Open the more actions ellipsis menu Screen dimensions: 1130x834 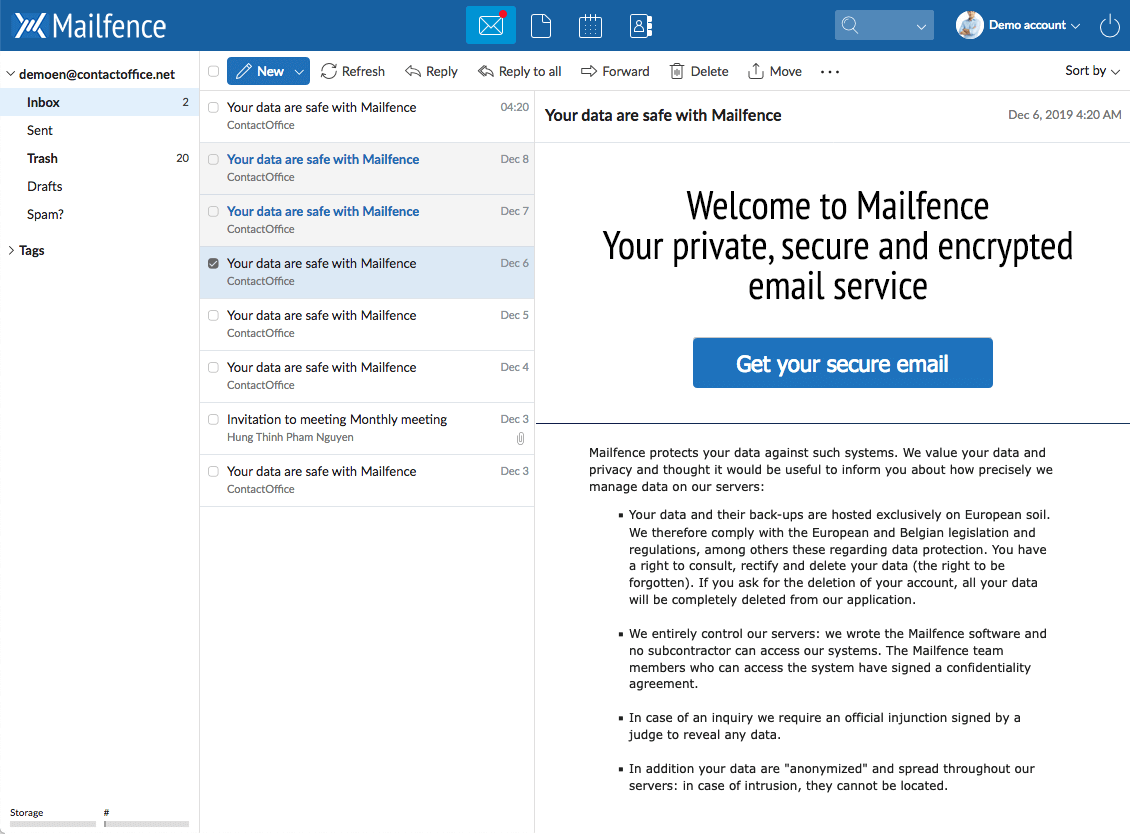click(829, 71)
